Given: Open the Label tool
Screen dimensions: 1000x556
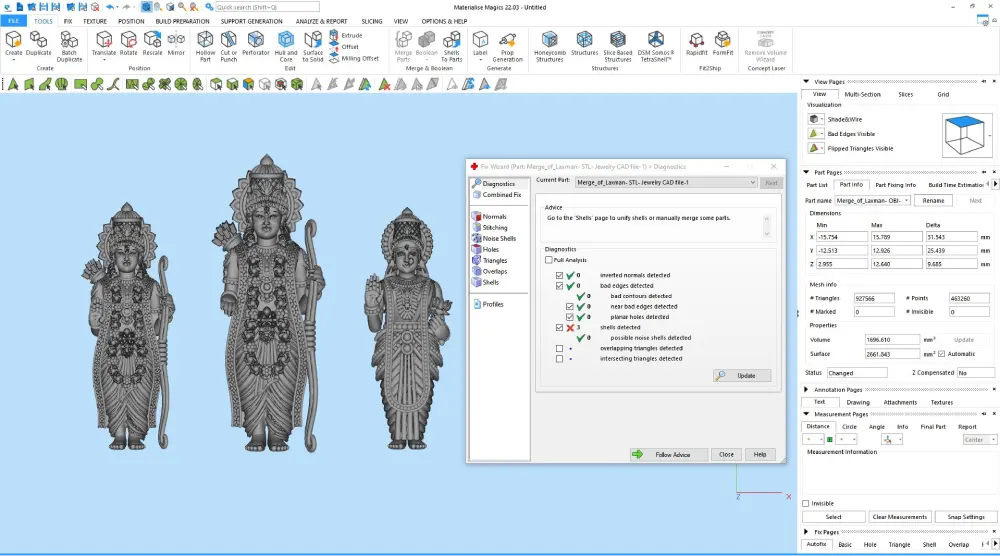Looking at the screenshot, I should [x=480, y=44].
